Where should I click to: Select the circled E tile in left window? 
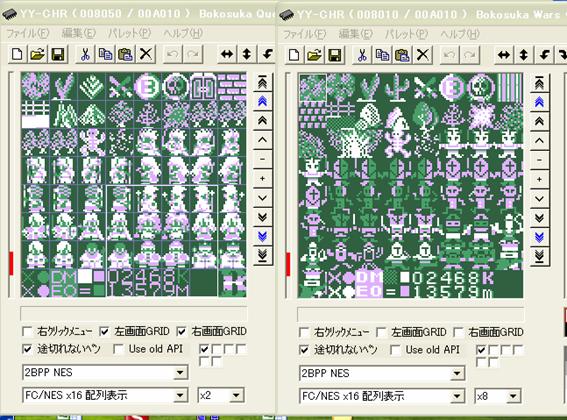point(148,87)
